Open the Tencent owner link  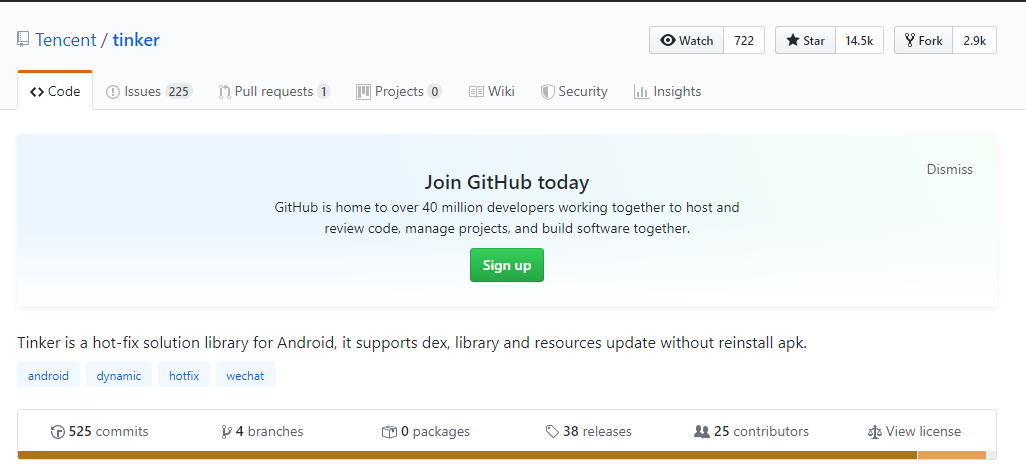tap(65, 40)
